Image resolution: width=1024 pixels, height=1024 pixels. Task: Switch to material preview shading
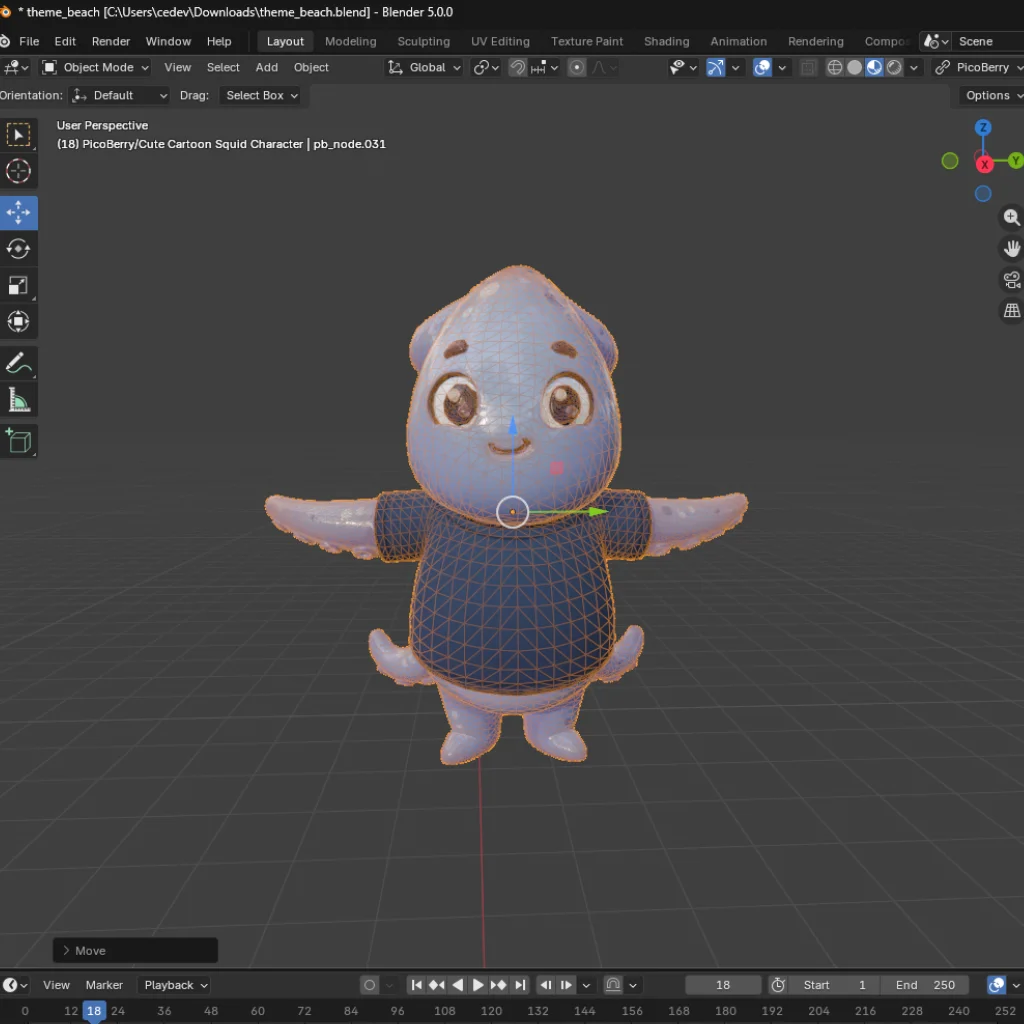pos(874,67)
